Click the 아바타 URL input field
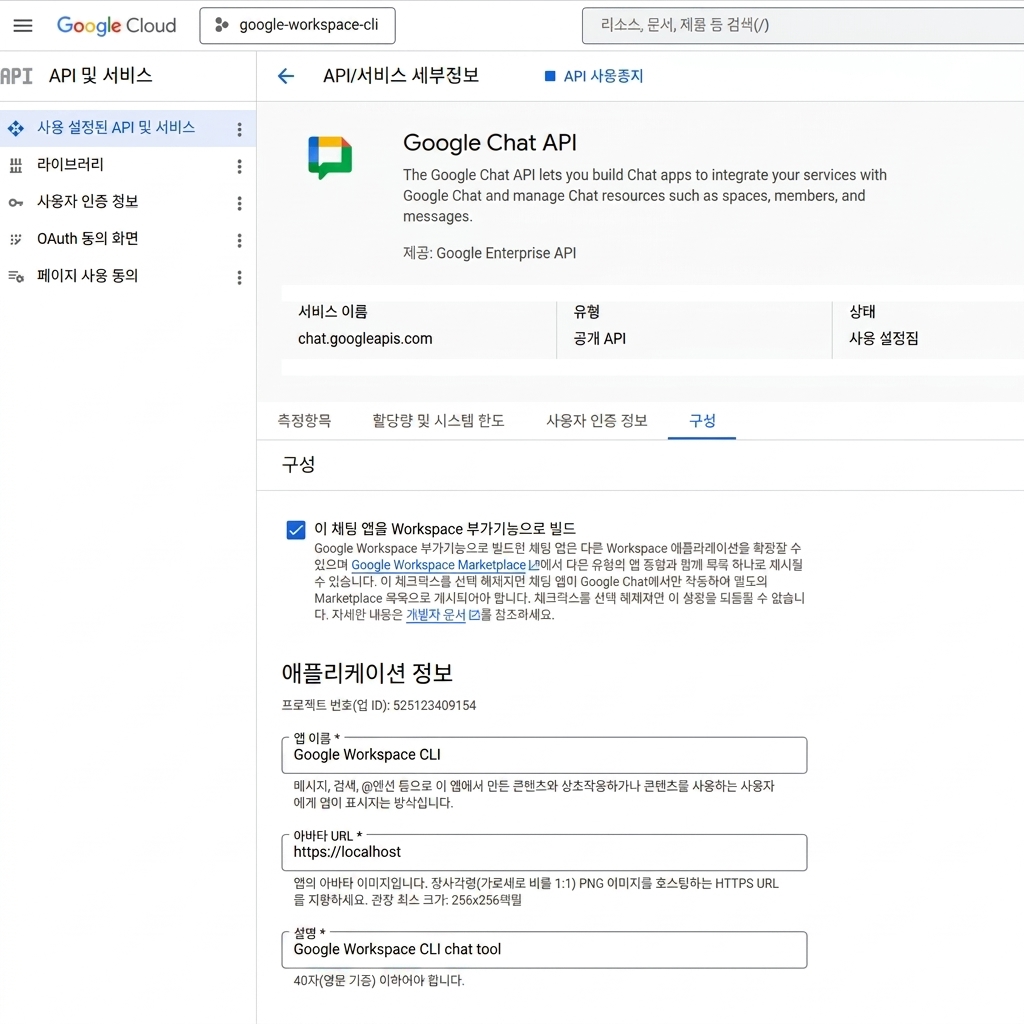 point(544,853)
